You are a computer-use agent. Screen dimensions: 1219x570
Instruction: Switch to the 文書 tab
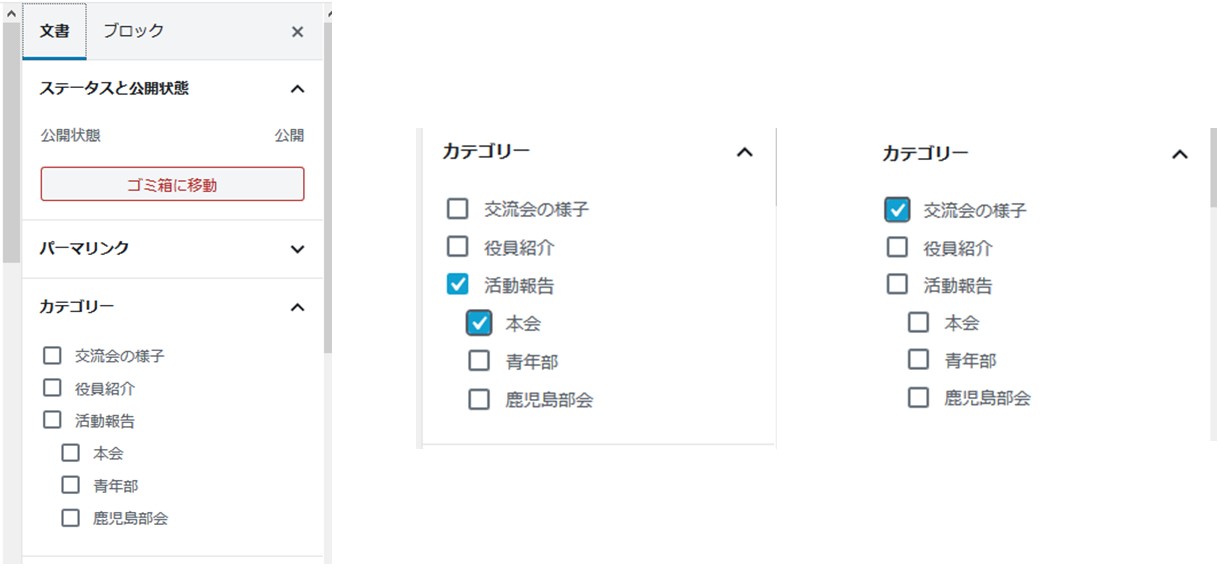click(x=55, y=31)
